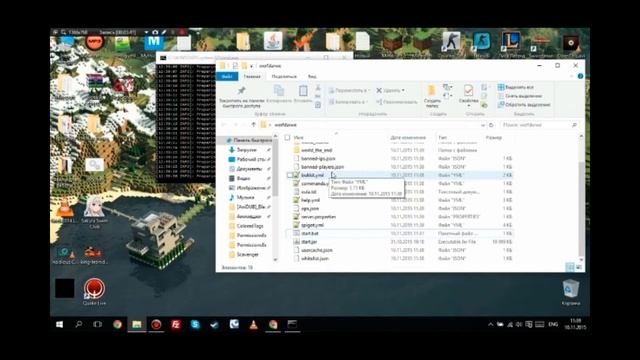Click the Удалить red X icon
The image size is (640, 360).
379,90
